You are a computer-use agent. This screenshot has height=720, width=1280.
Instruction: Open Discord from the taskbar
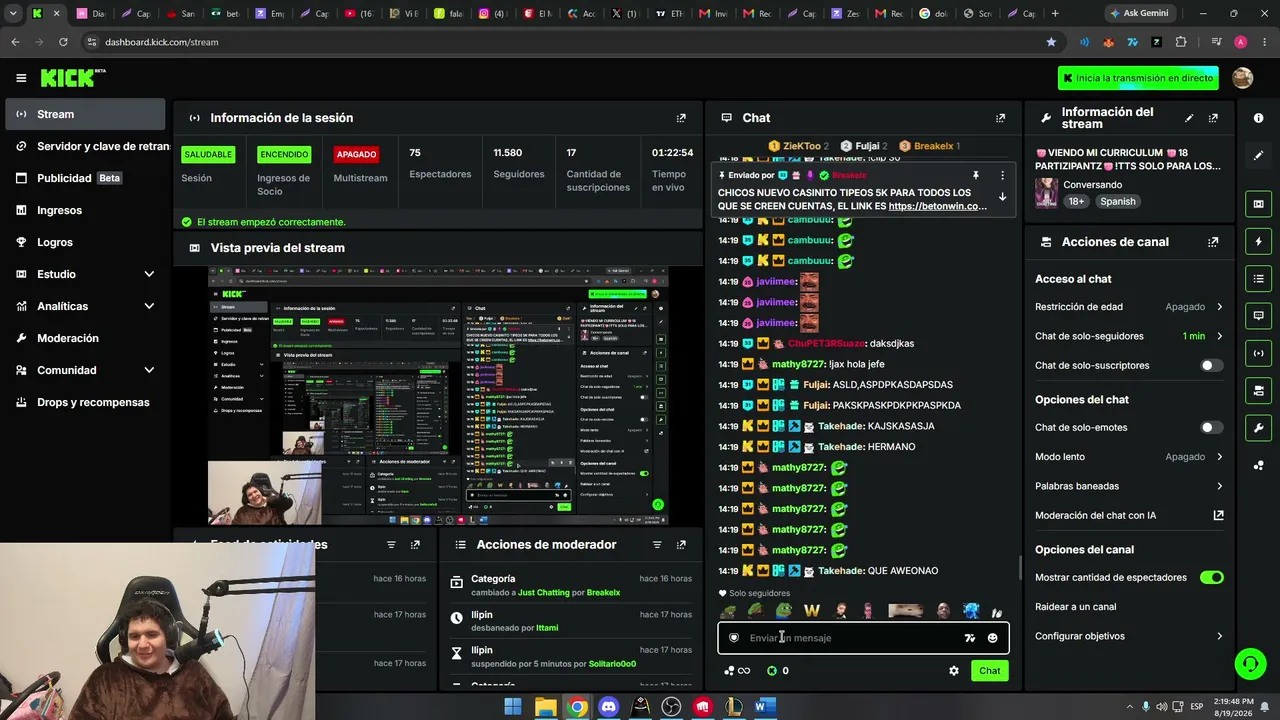[608, 707]
